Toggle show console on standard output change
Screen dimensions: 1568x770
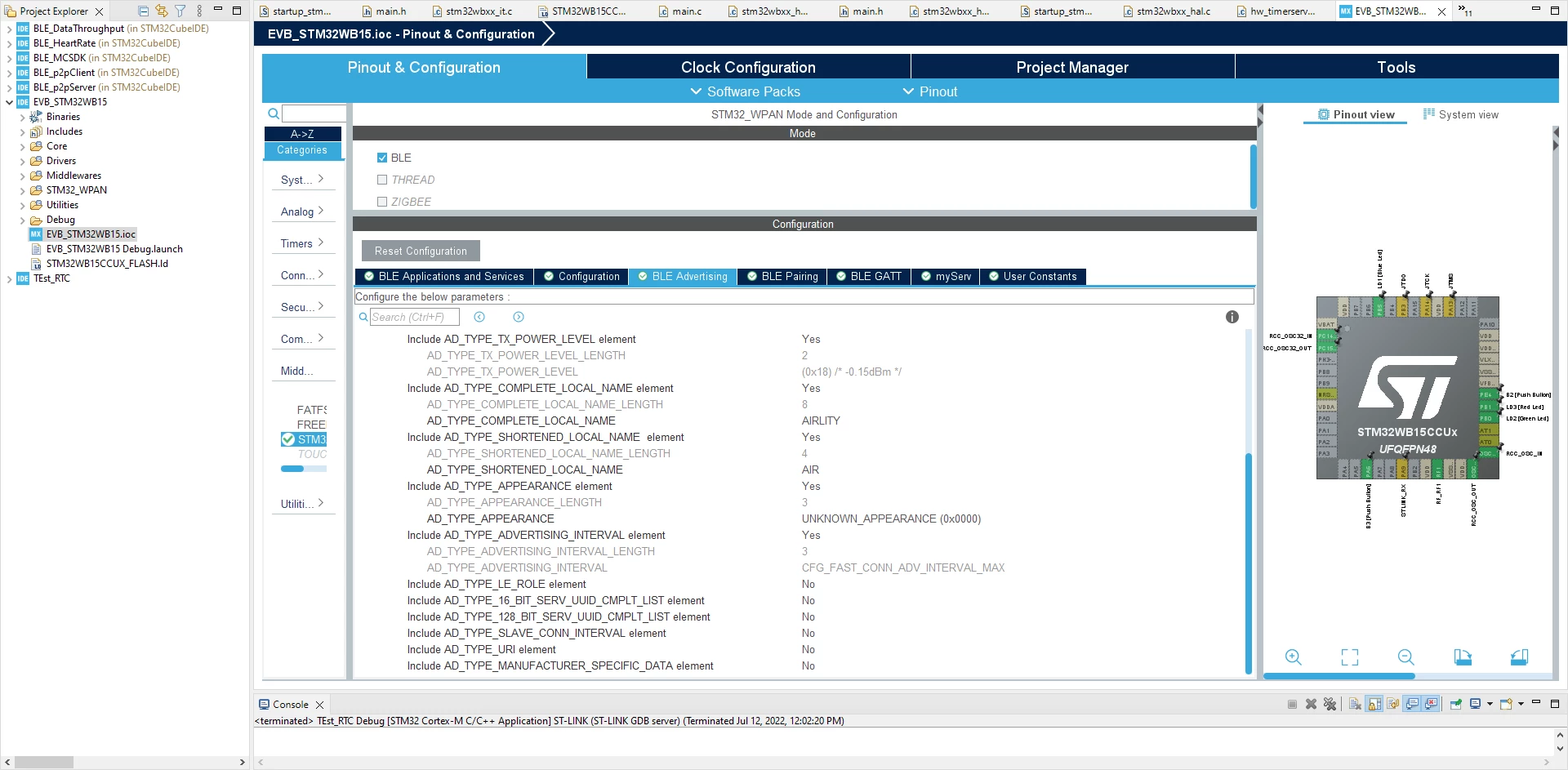coord(1412,704)
